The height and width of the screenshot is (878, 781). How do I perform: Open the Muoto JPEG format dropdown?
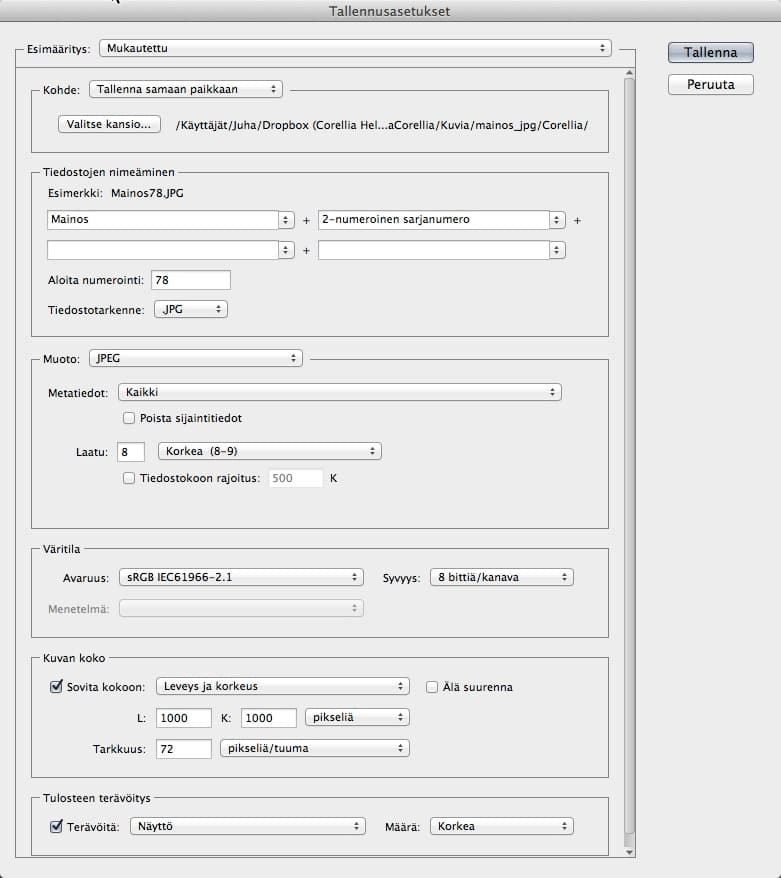[196, 358]
